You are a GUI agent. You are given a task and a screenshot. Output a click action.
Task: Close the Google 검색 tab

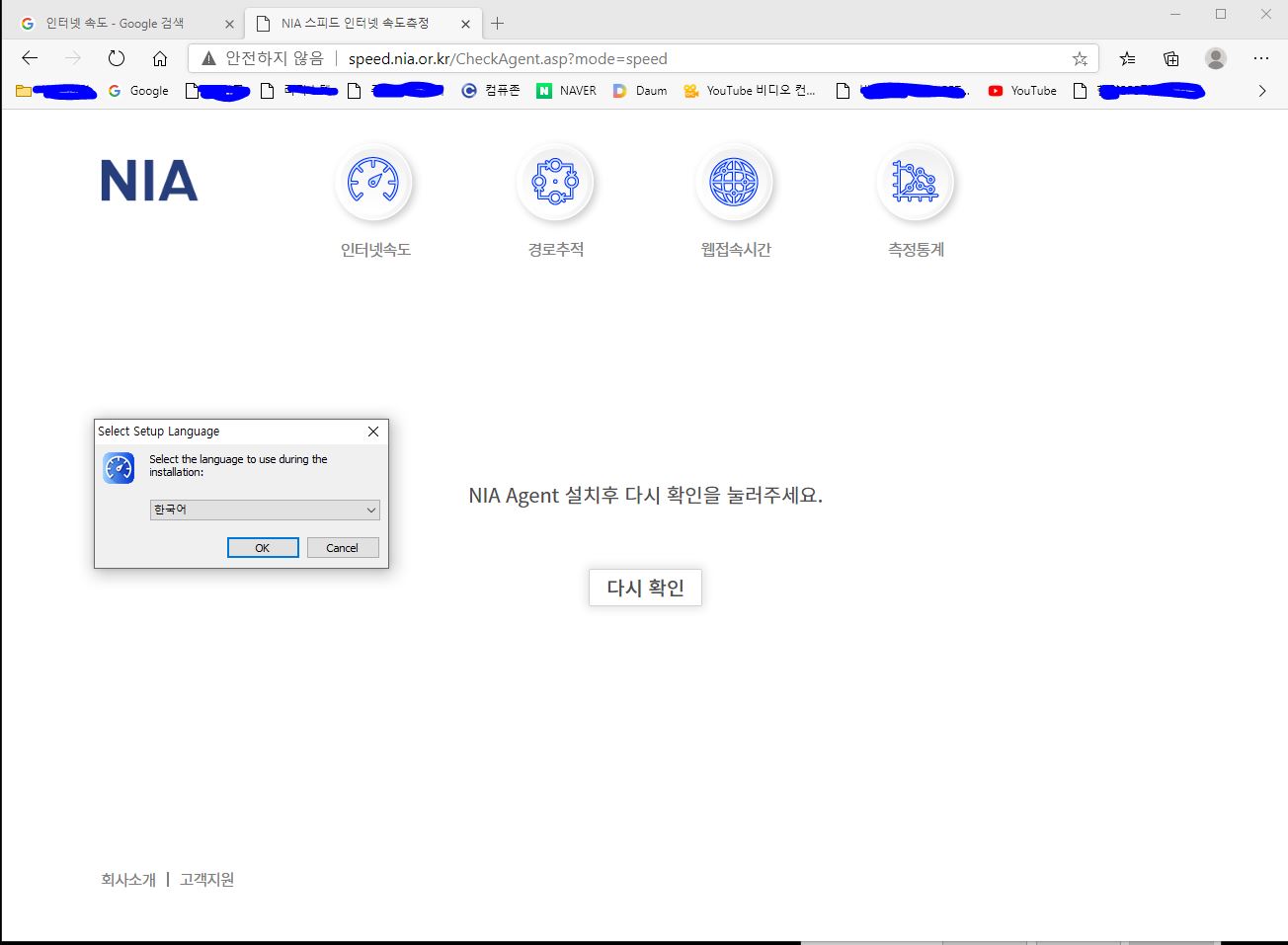coord(229,24)
